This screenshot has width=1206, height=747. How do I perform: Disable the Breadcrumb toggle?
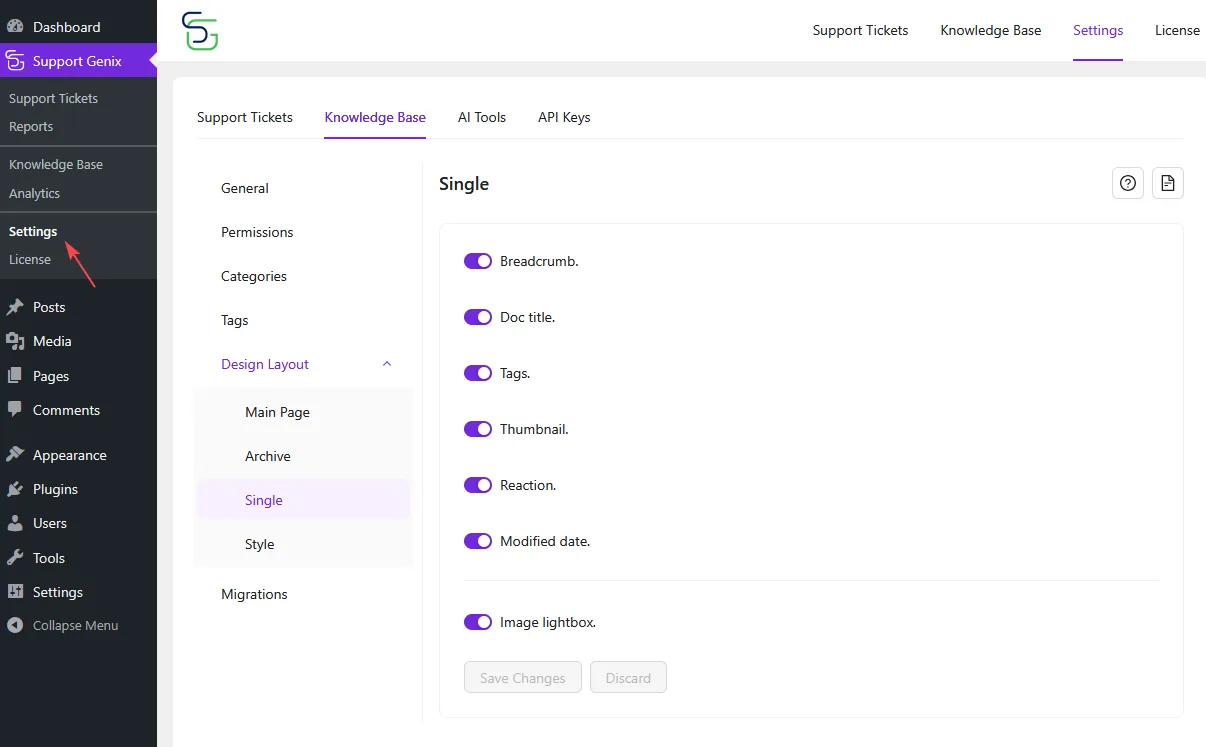478,261
